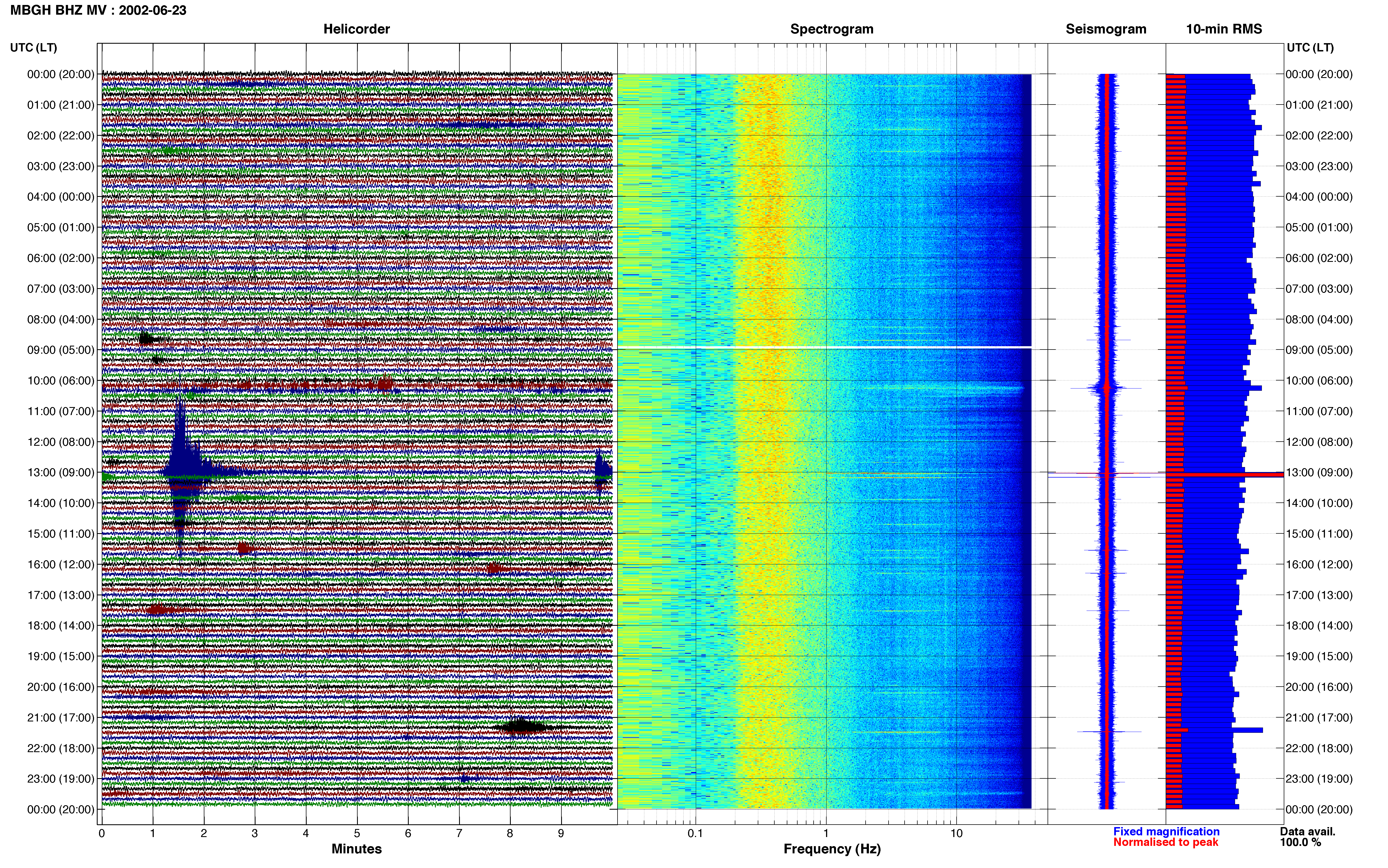
Task: Click the black event blob near 21:00 row
Action: pyautogui.click(x=521, y=727)
